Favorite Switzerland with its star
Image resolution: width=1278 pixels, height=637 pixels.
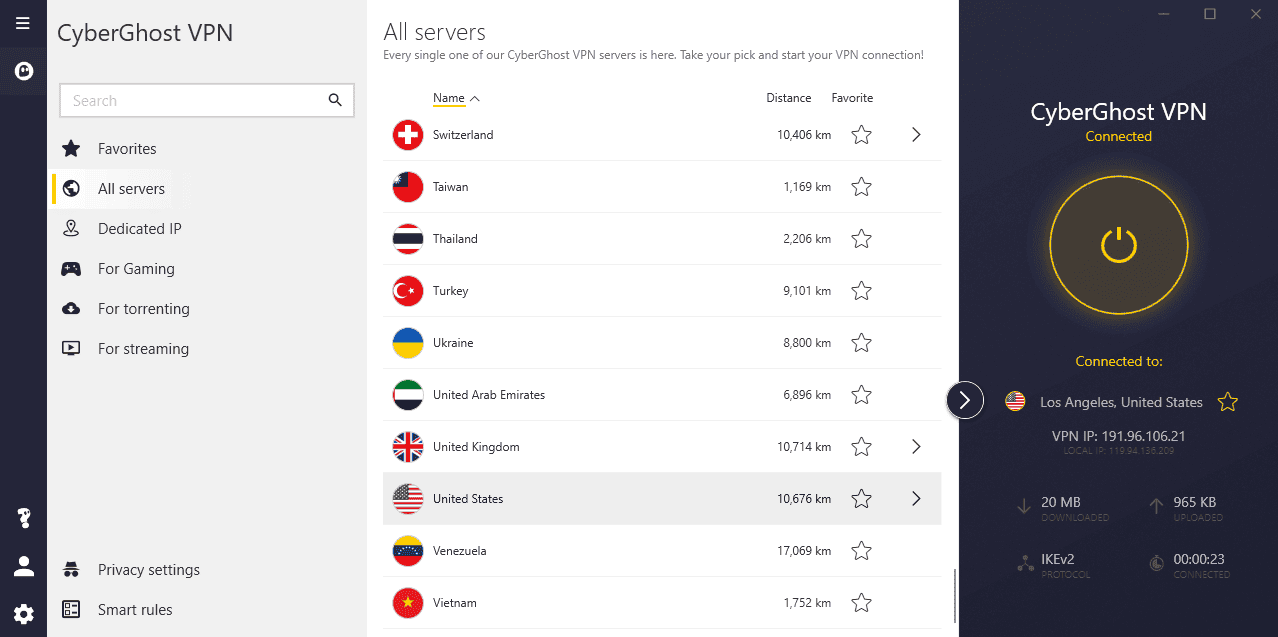861,135
